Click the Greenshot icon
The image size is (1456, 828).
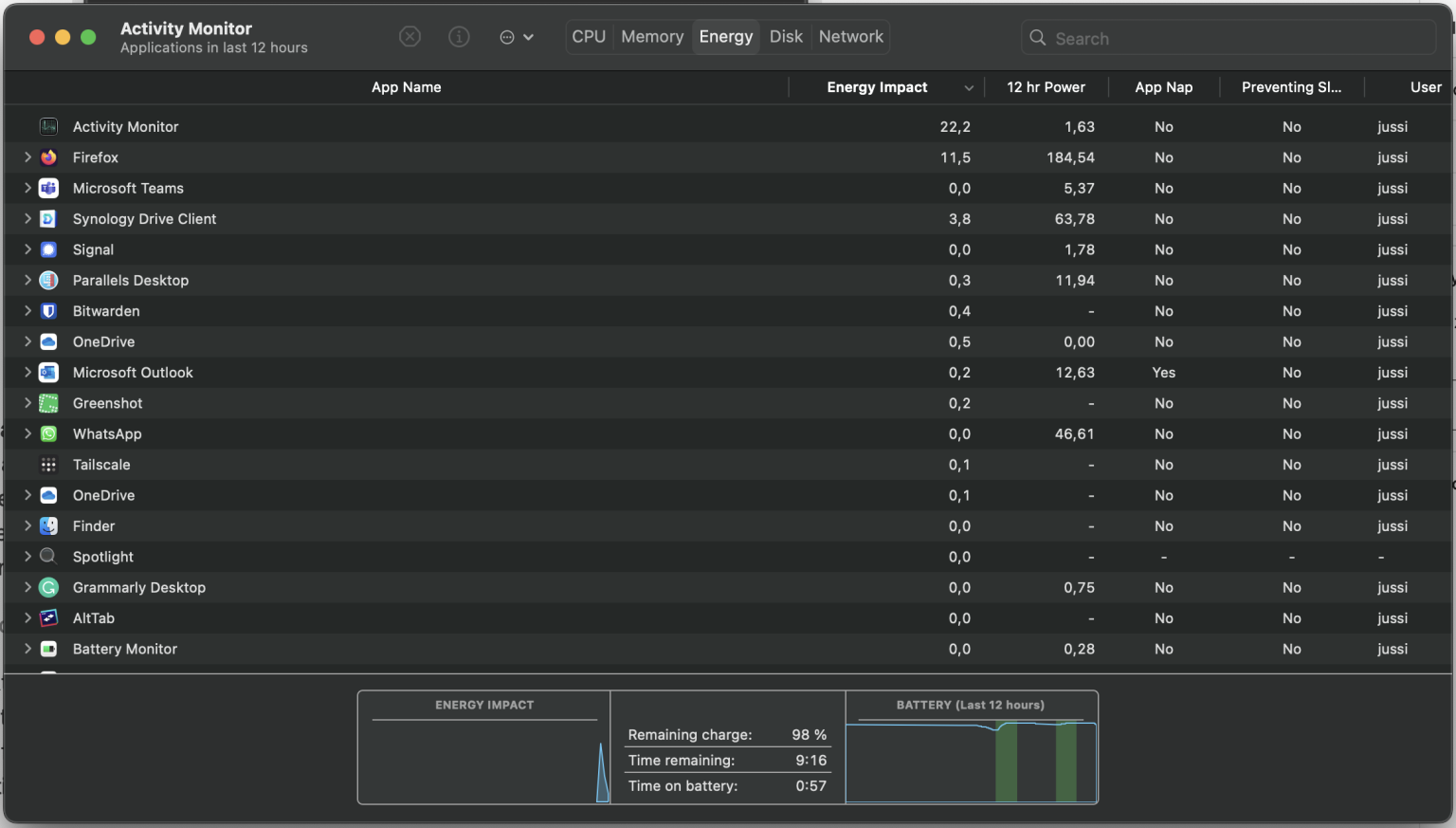coord(48,403)
